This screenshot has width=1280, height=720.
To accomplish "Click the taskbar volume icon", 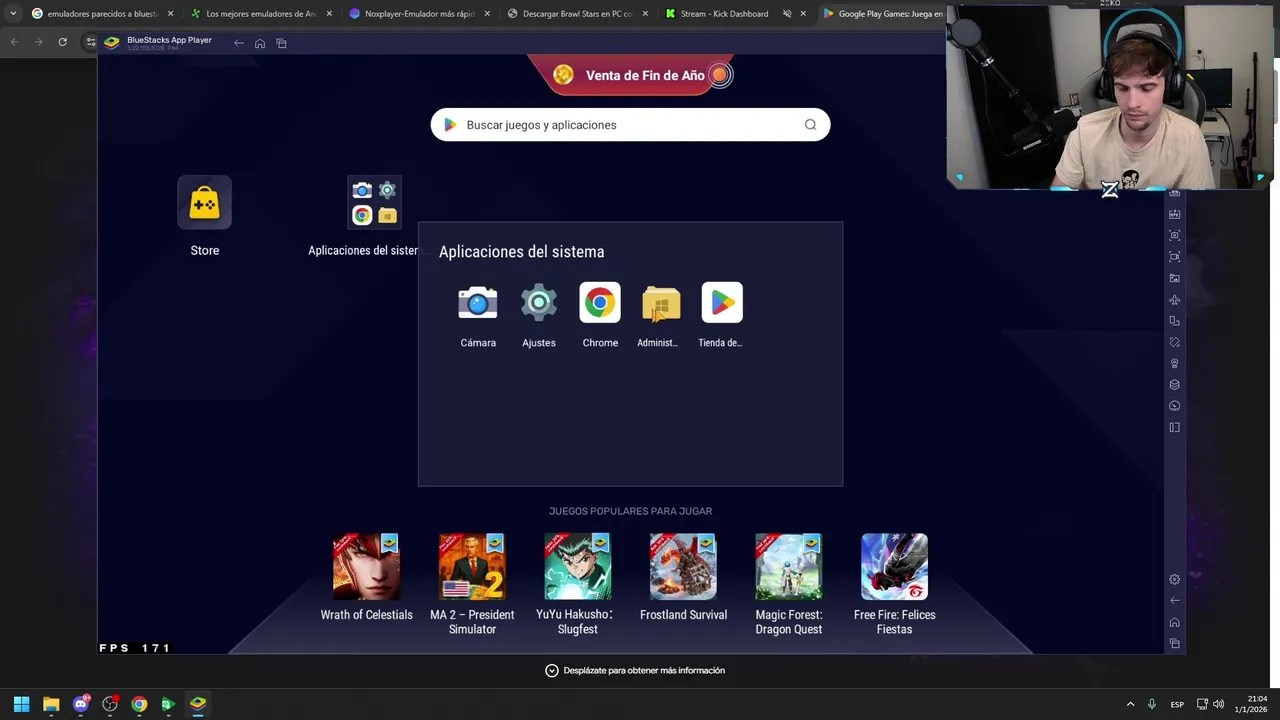I will coord(1218,704).
